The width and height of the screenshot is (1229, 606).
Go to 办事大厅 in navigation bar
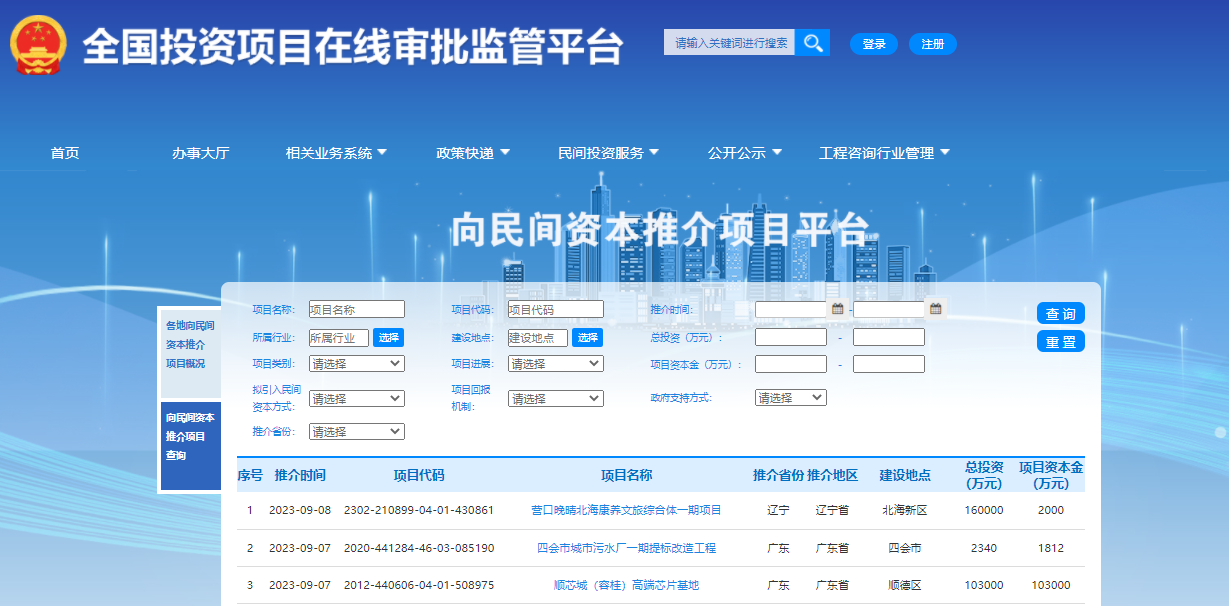(200, 153)
